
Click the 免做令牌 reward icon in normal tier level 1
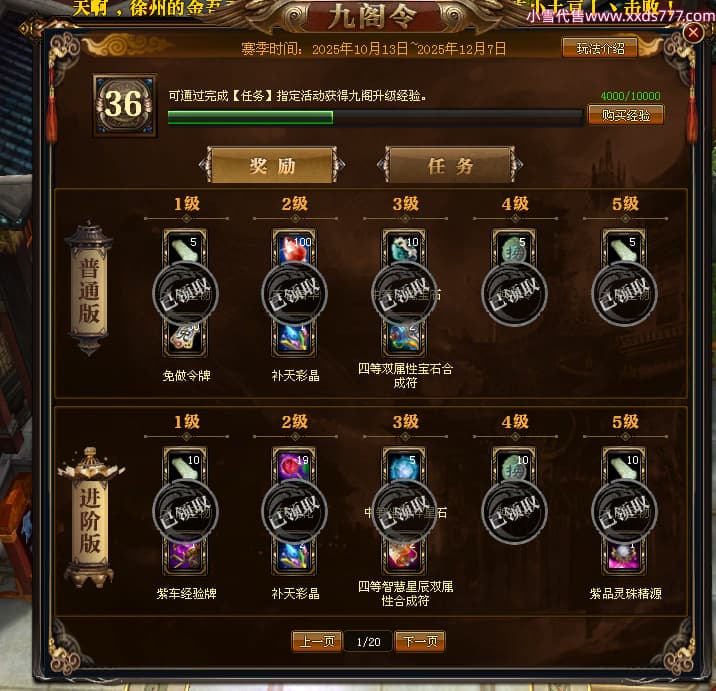tap(185, 338)
